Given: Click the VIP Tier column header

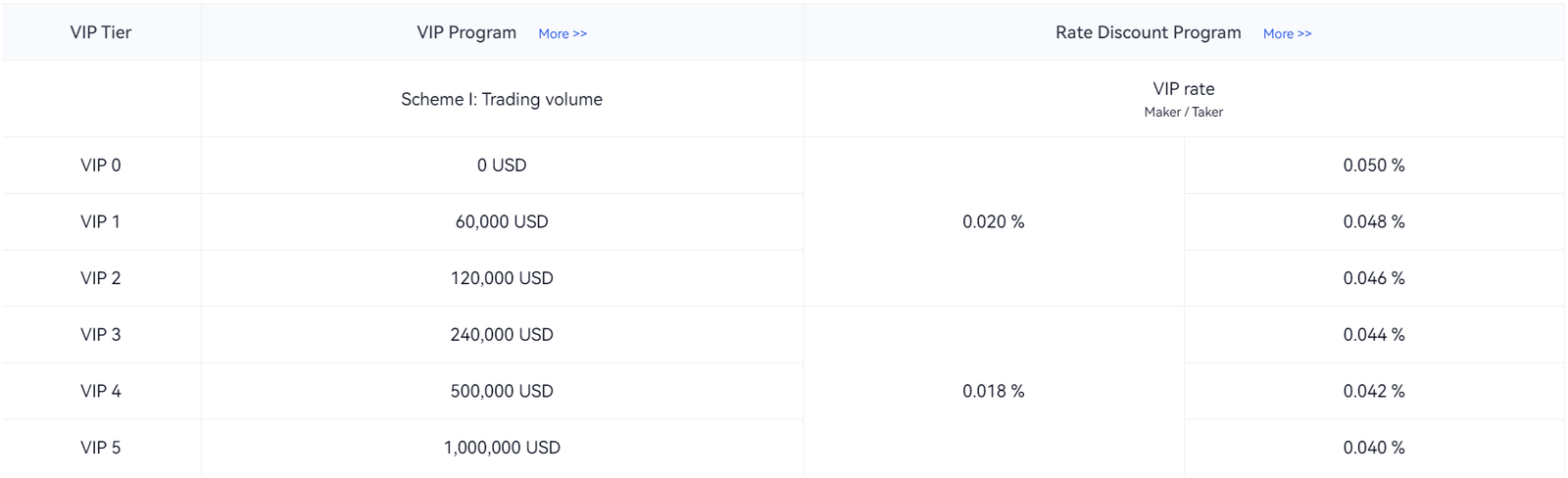Looking at the screenshot, I should click(101, 32).
